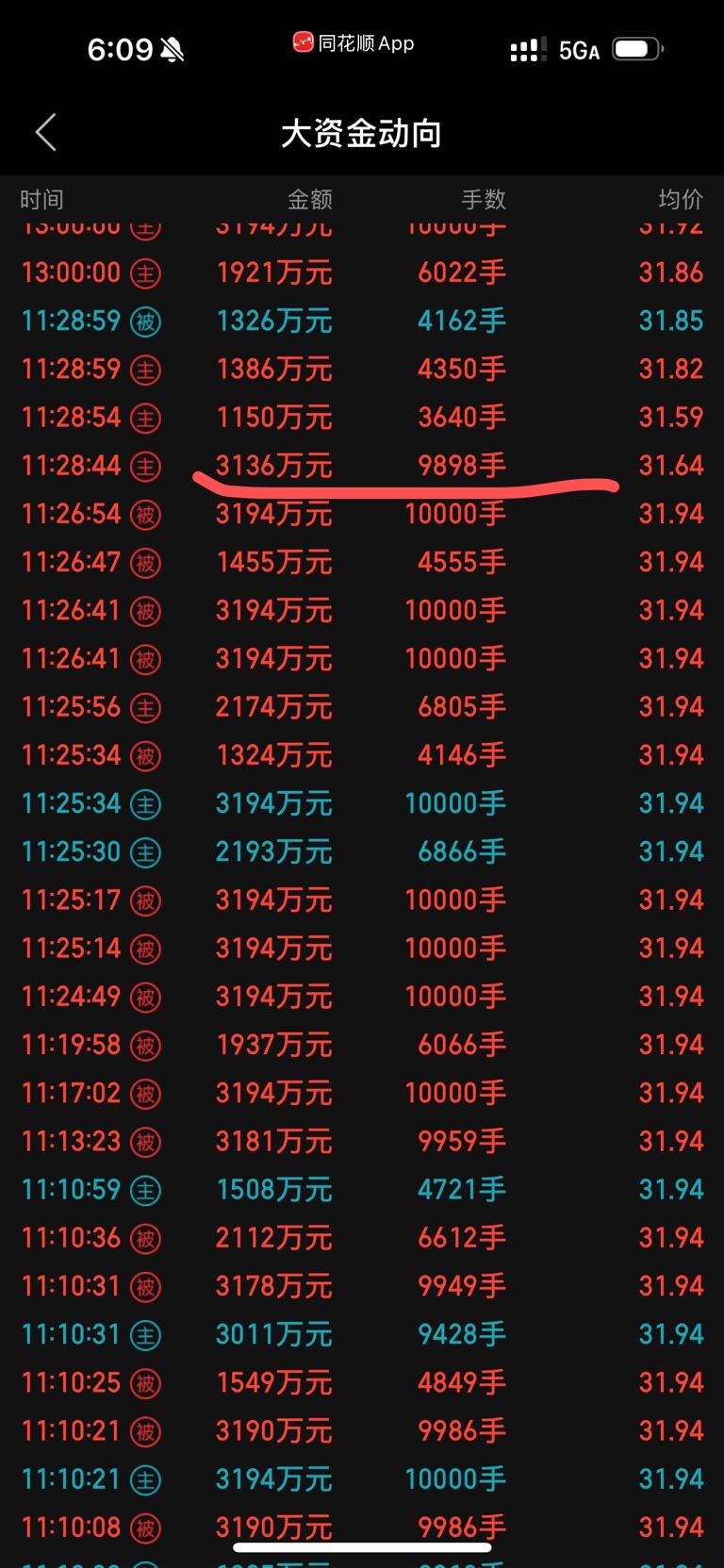Tap the 被 icon at 11:19:58

click(145, 1046)
